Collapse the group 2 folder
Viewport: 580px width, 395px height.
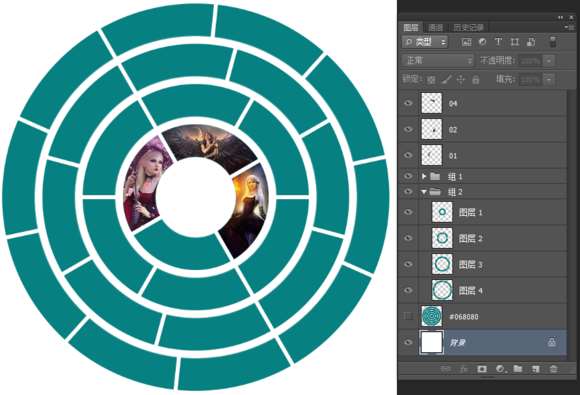tap(424, 192)
